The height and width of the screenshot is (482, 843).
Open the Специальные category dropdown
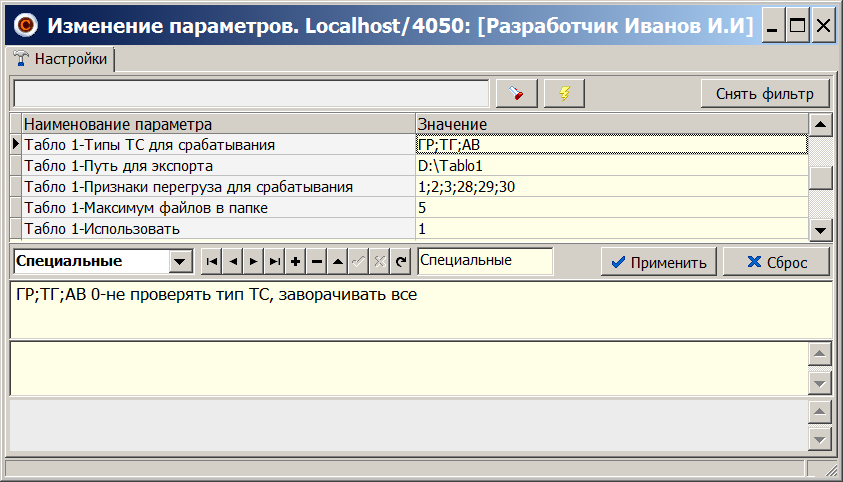tap(180, 262)
